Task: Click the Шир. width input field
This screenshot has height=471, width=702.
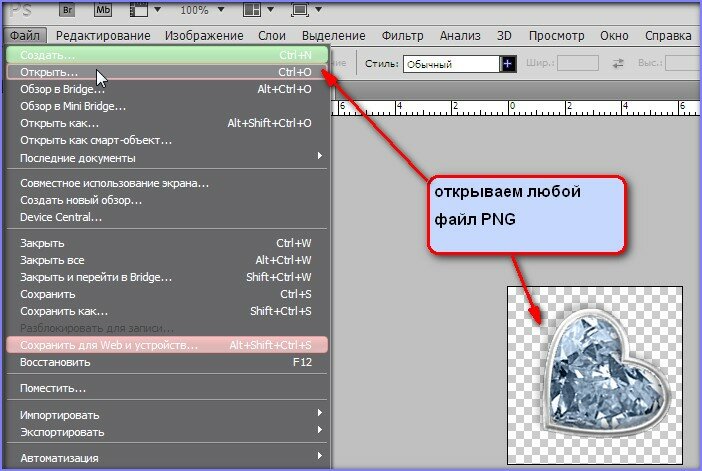Action: (578, 63)
